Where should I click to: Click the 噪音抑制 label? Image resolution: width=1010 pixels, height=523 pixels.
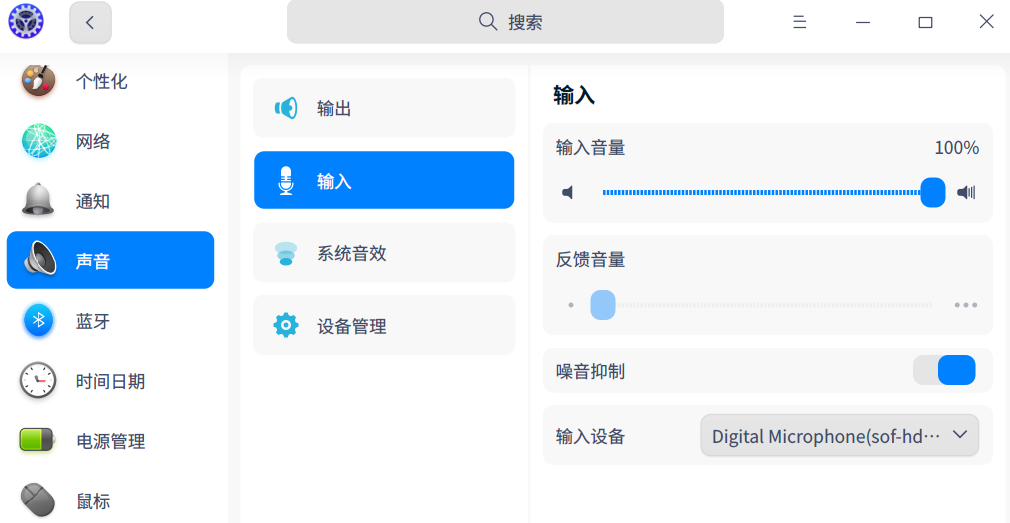point(591,372)
